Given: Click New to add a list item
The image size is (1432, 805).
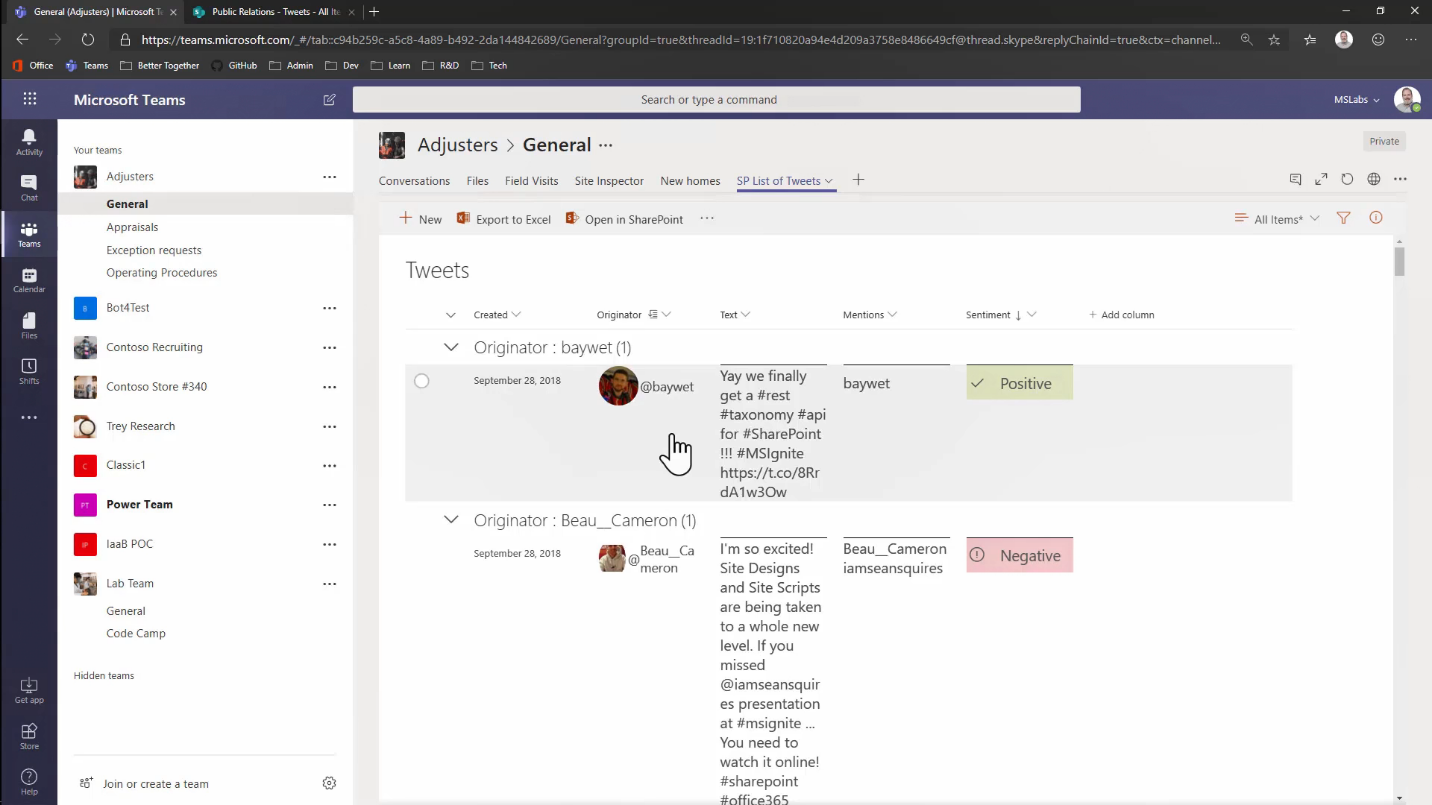Looking at the screenshot, I should click(x=420, y=219).
